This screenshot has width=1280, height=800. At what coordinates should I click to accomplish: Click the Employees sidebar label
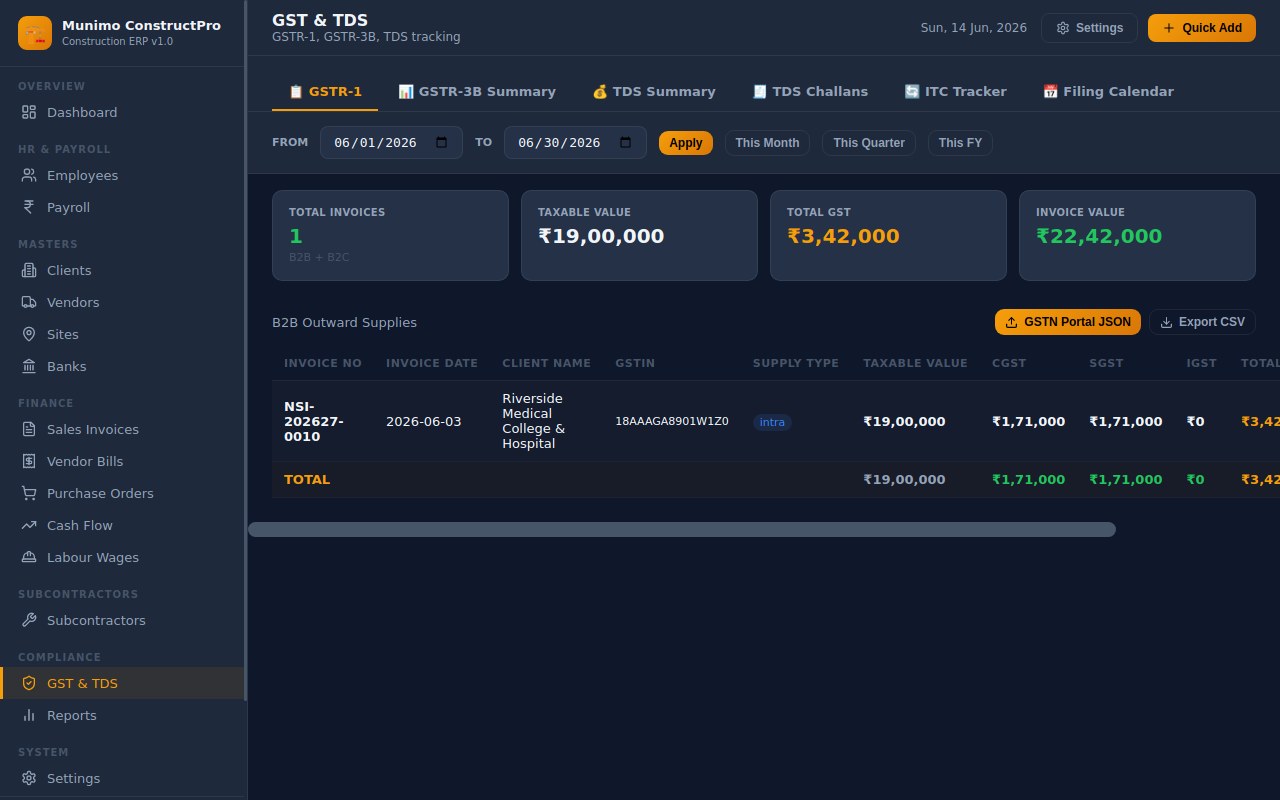coord(82,175)
